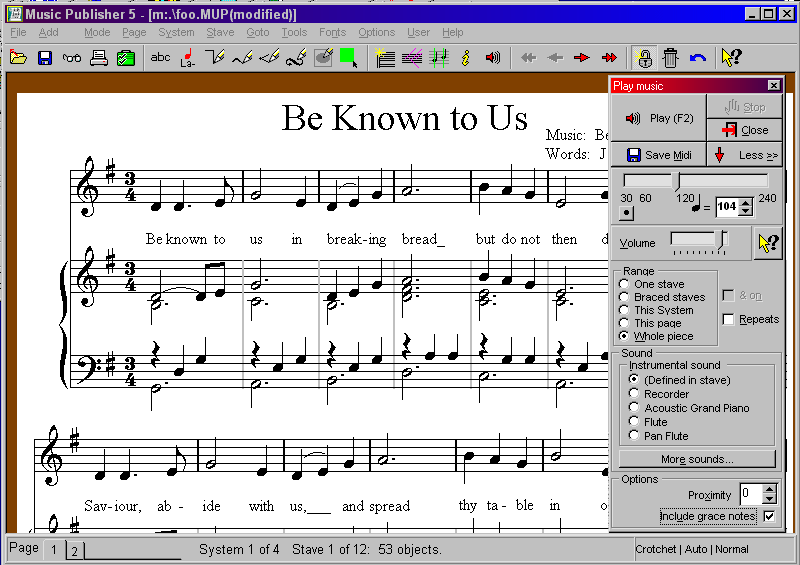
Task: Select the This System range option
Action: pyautogui.click(x=624, y=310)
